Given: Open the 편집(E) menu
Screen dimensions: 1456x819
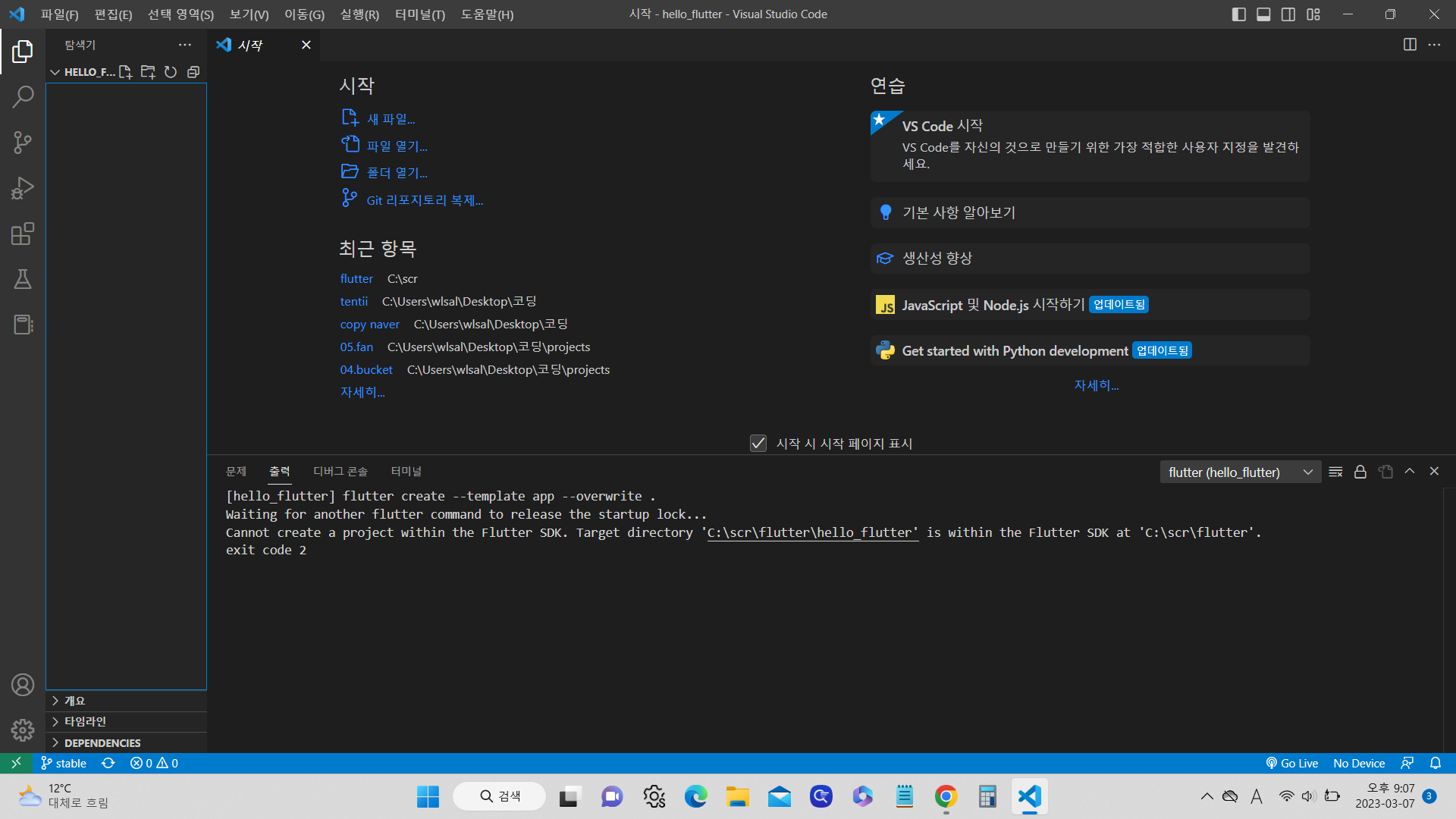Looking at the screenshot, I should 114,14.
